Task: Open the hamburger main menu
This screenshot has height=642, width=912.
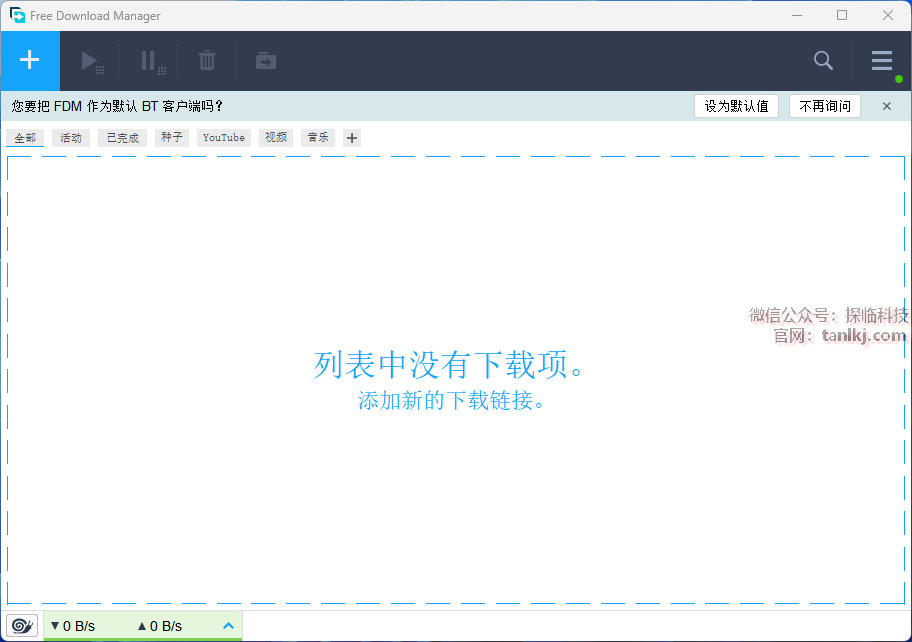Action: [x=881, y=61]
